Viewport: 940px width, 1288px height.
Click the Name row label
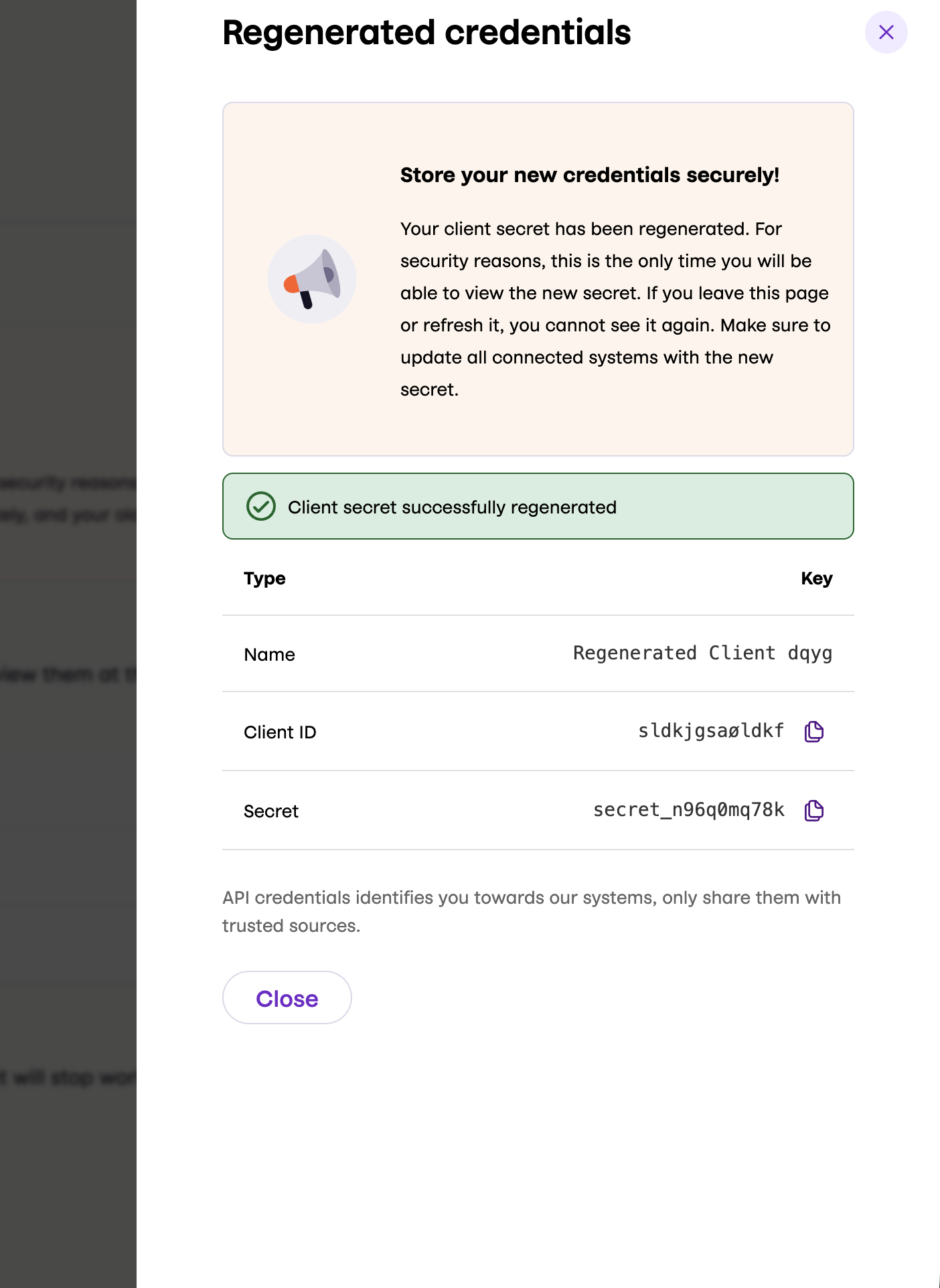tap(269, 655)
